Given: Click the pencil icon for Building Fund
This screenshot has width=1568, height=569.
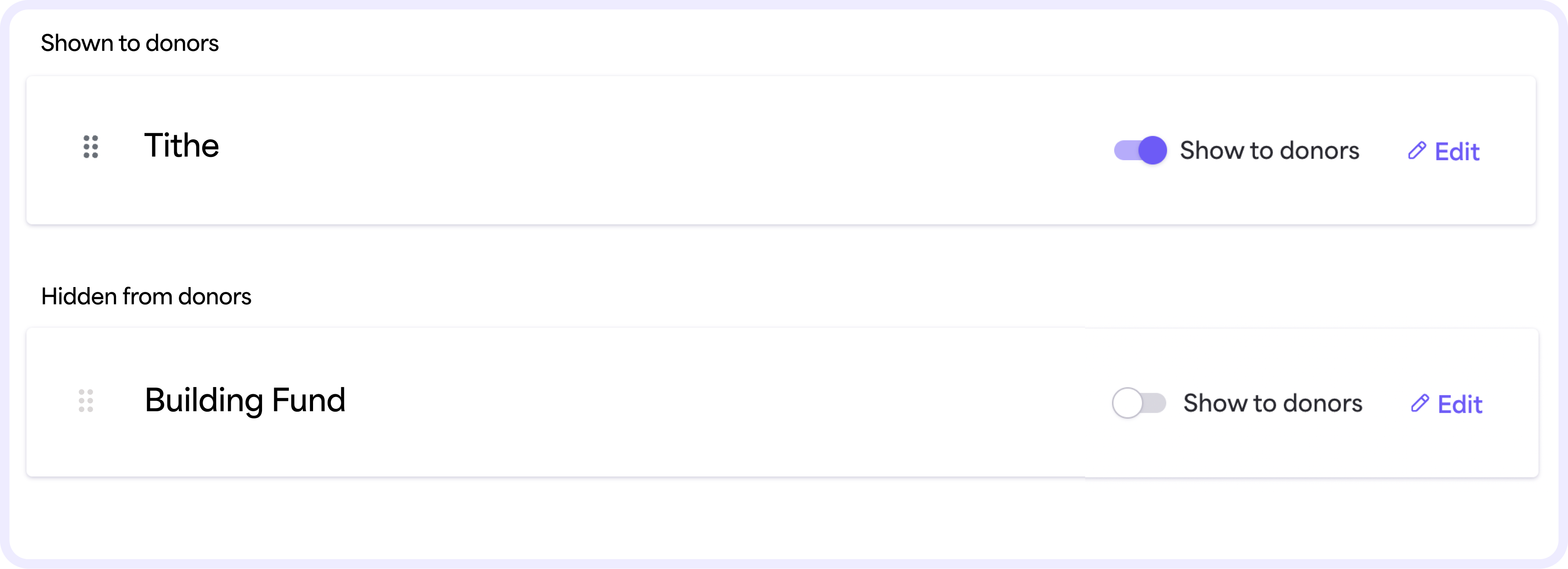Looking at the screenshot, I should pos(1420,403).
